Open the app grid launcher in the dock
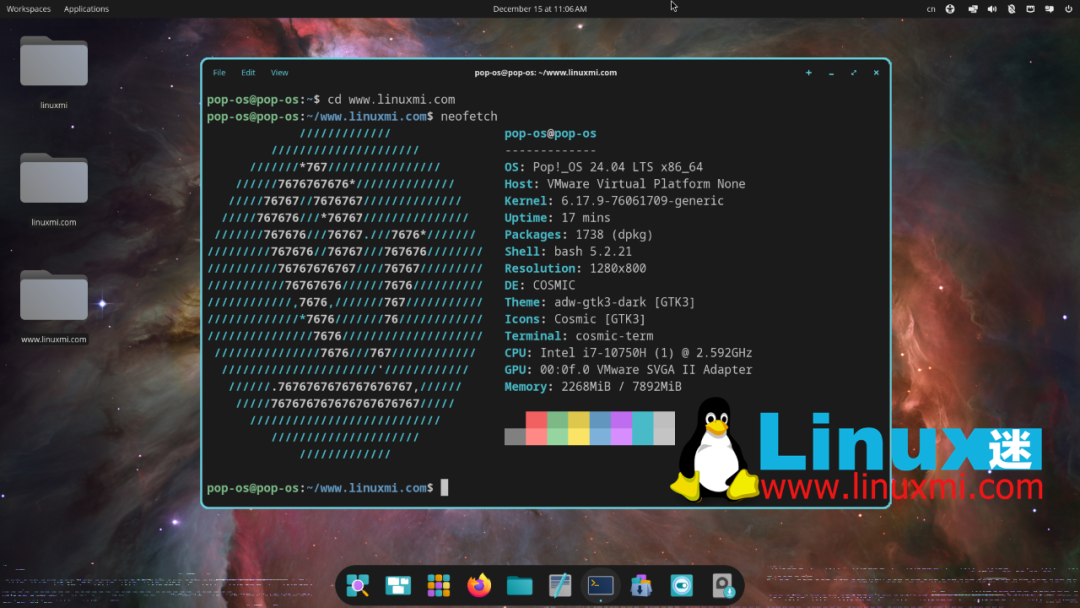Image resolution: width=1080 pixels, height=608 pixels. pos(438,585)
